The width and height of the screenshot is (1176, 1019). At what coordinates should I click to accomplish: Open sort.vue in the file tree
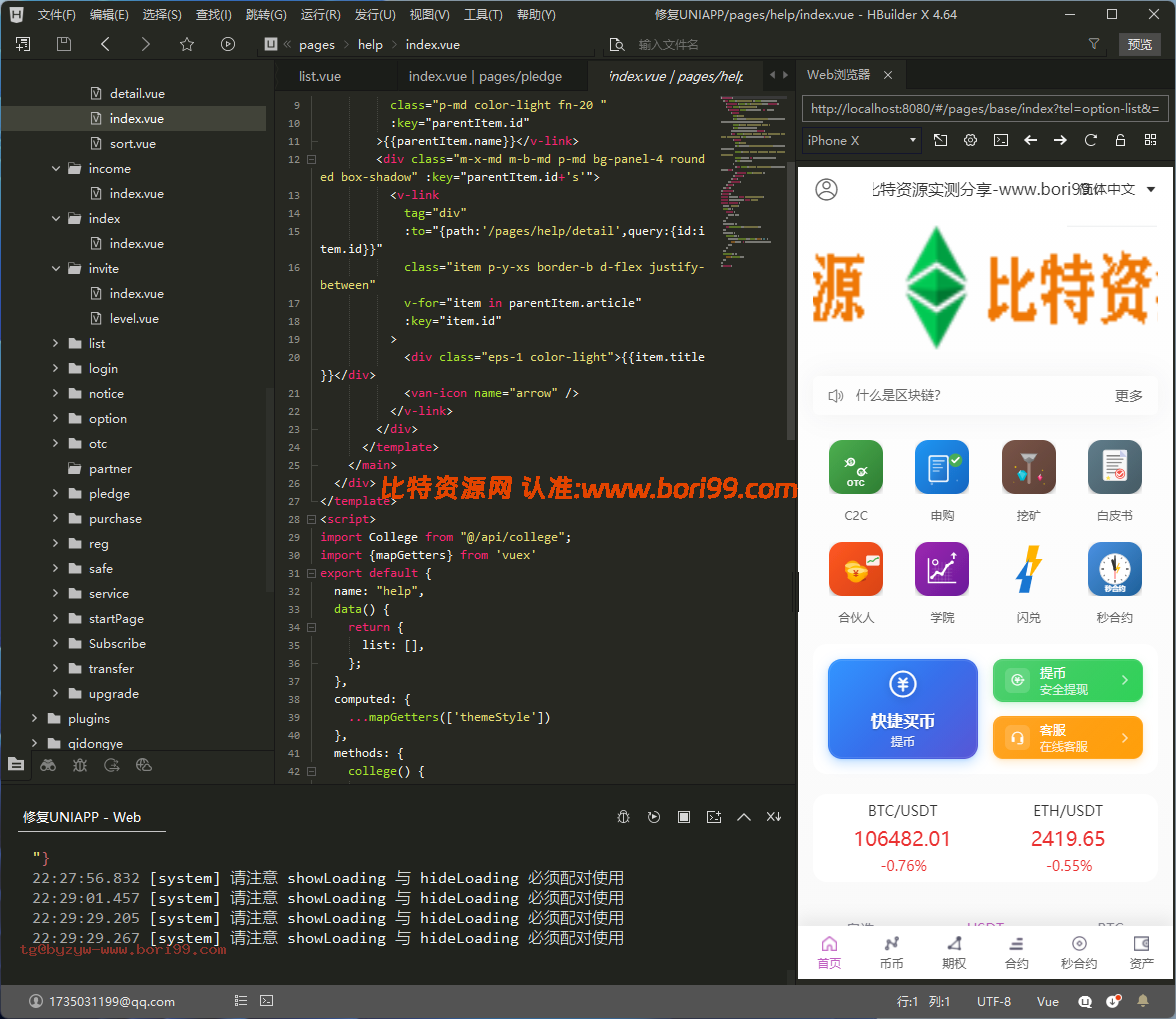[132, 143]
